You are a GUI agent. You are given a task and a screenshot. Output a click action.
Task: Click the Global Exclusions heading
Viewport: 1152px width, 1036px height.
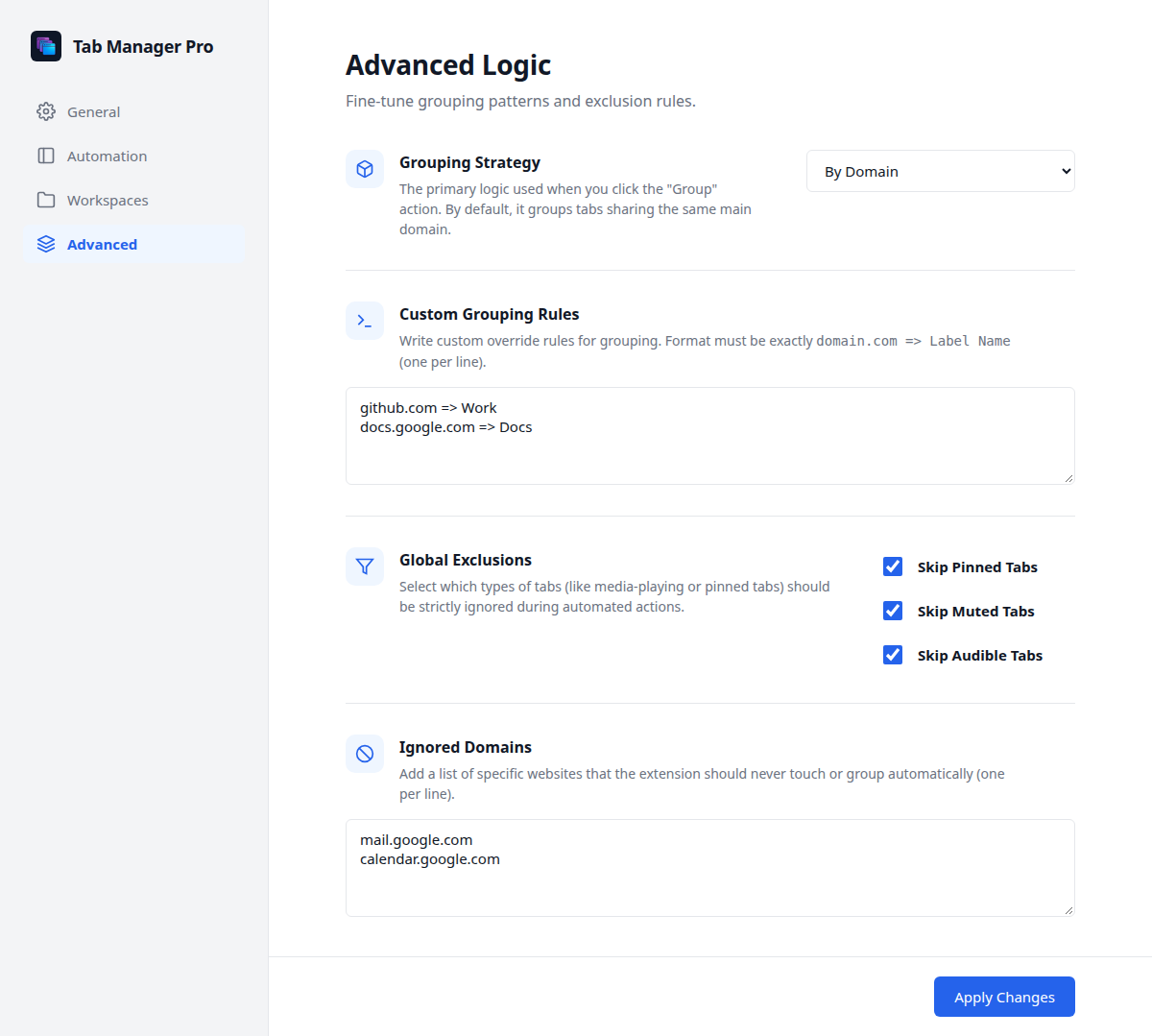pos(466,560)
